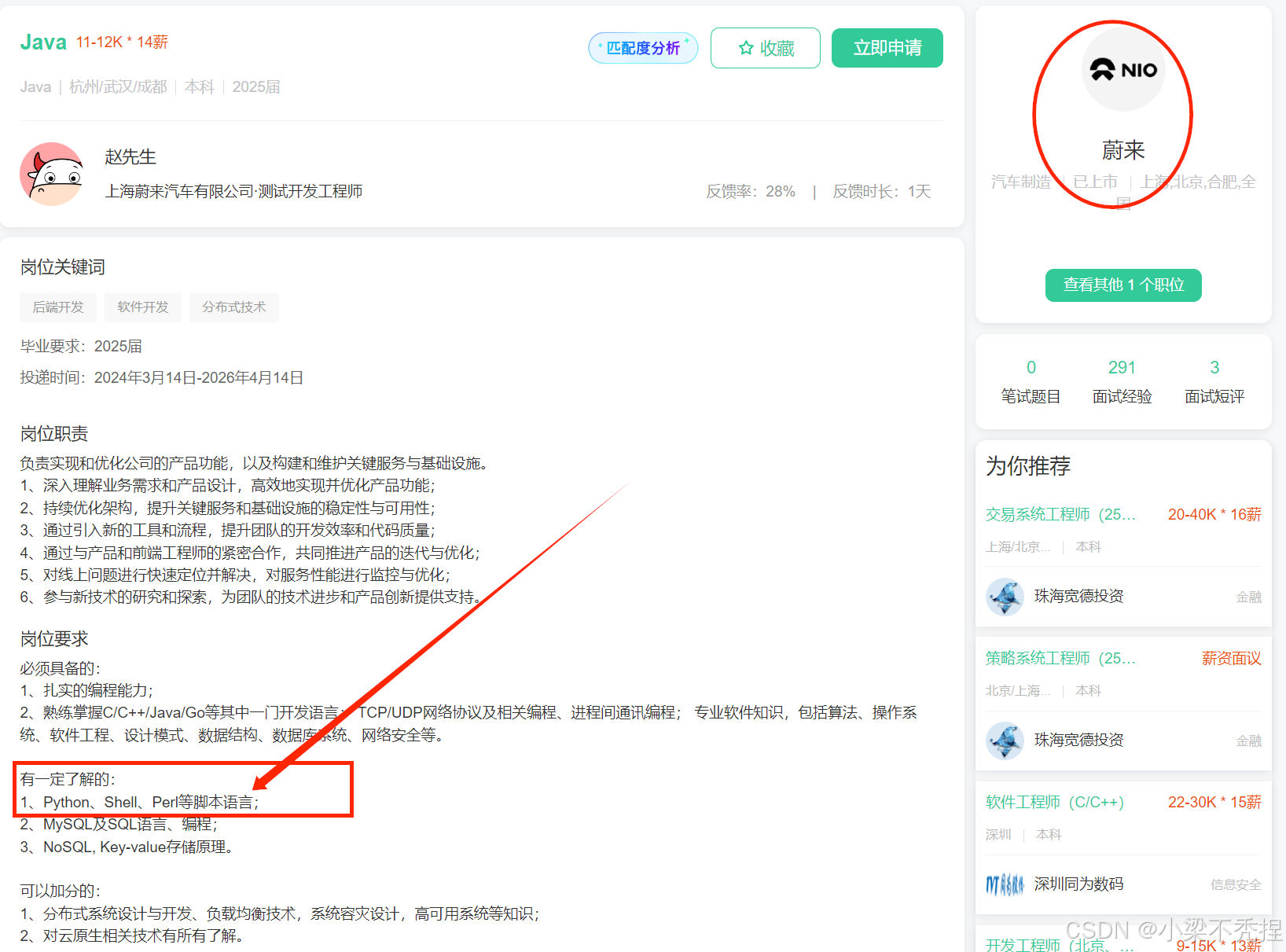The width and height of the screenshot is (1286, 952).
Task: View other jobs via 查看其他 1 个职位
Action: (1123, 285)
